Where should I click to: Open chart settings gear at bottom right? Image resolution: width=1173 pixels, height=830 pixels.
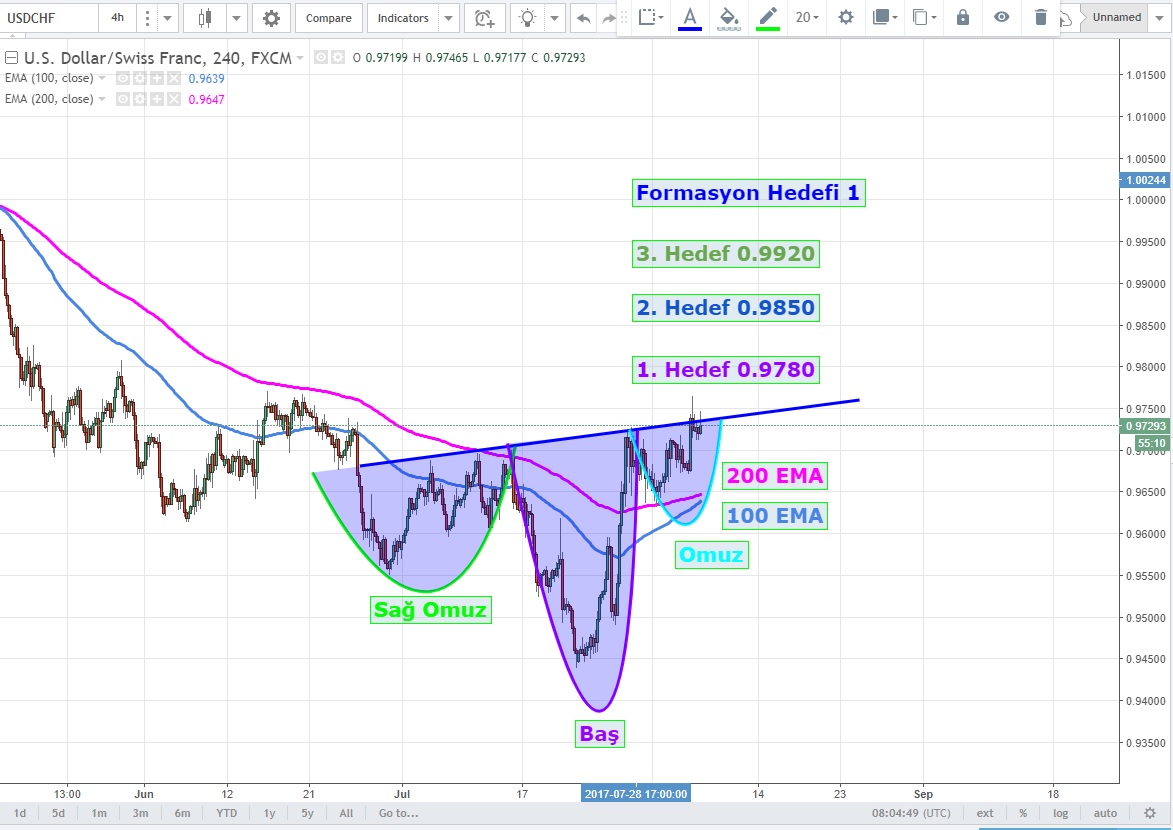point(1150,813)
